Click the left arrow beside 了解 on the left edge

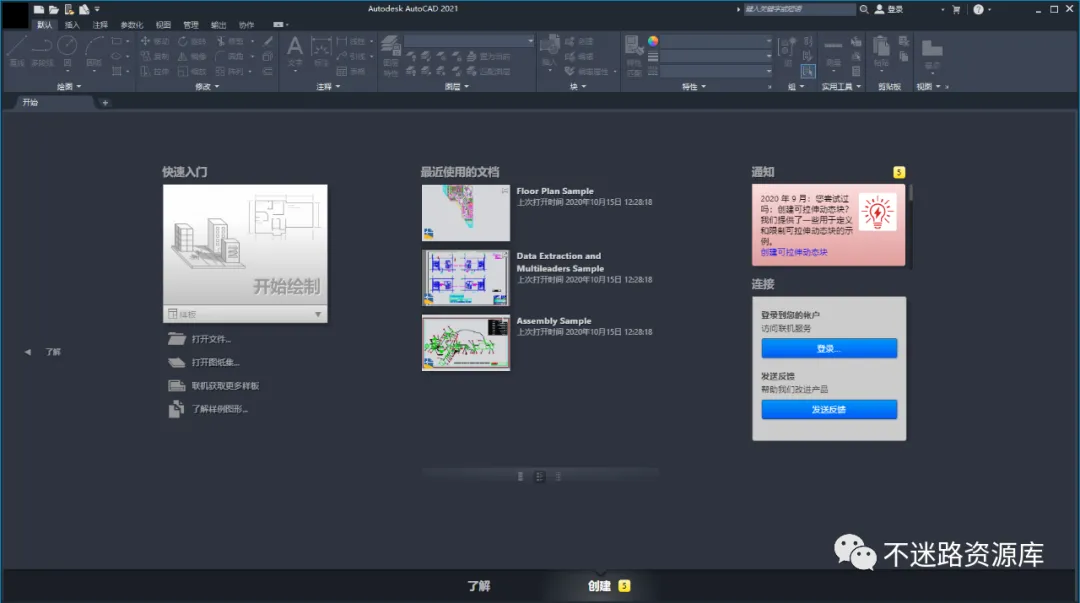[28, 352]
